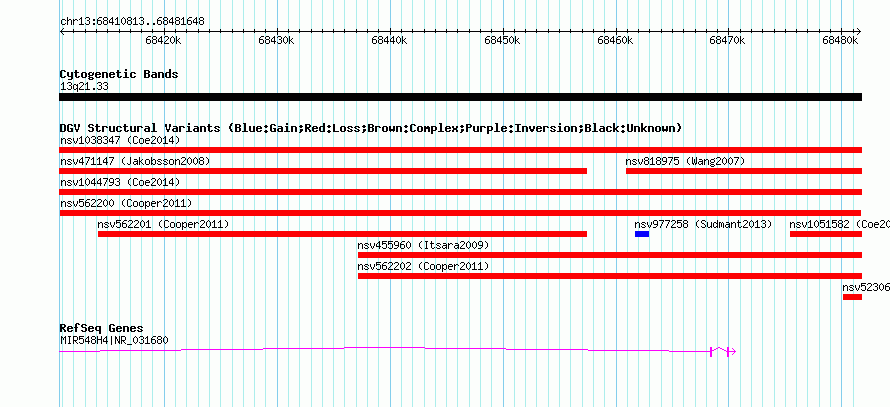890x407 pixels.
Task: Click the 68450k ruler tick label
Action: pos(502,40)
